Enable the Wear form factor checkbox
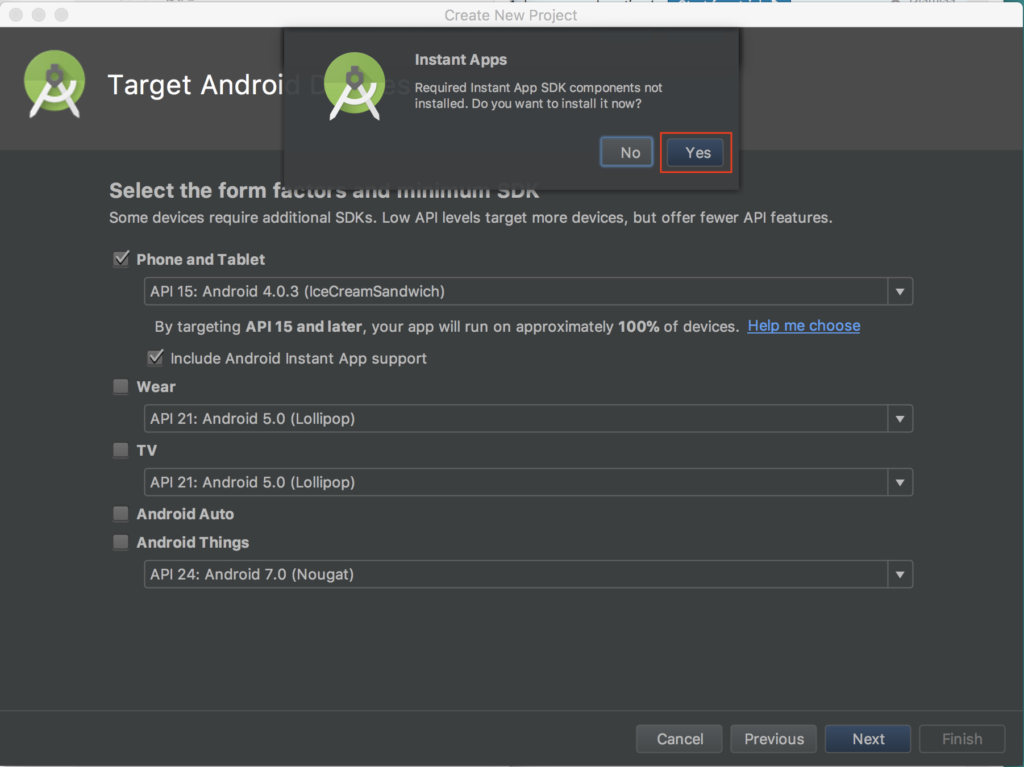This screenshot has width=1024, height=767. click(x=121, y=387)
